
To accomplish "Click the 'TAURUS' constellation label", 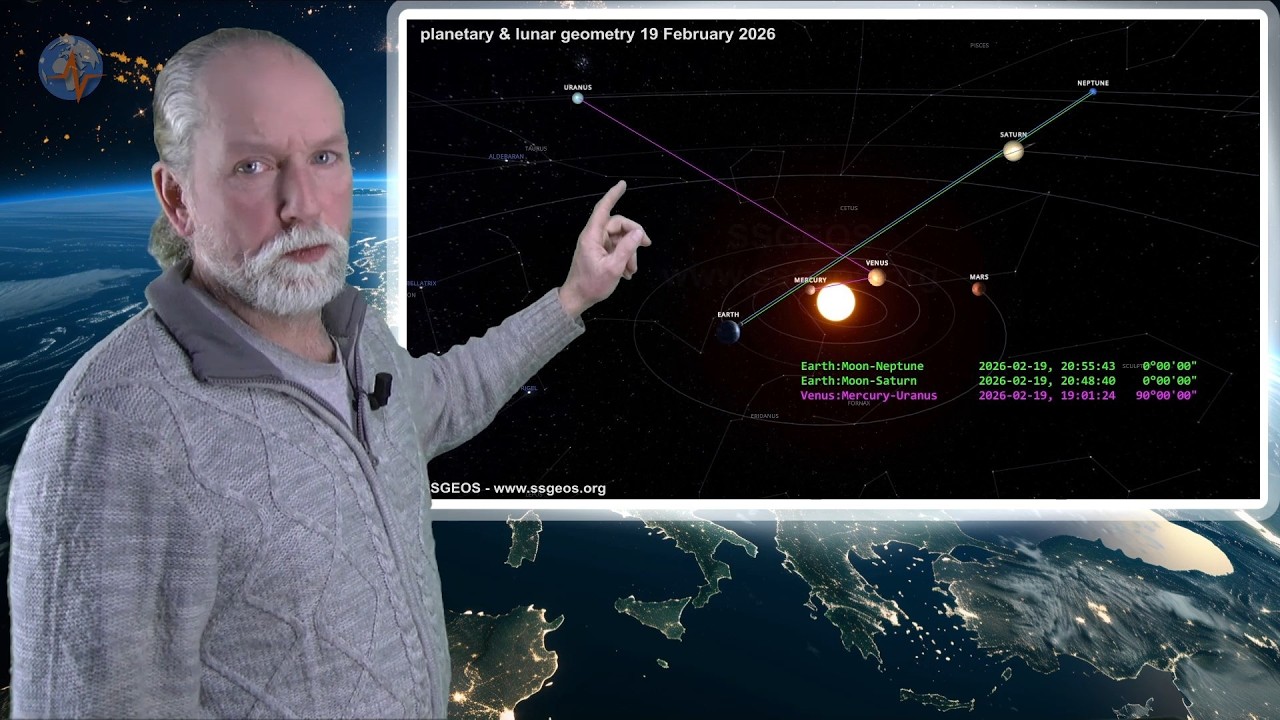I will click(536, 148).
